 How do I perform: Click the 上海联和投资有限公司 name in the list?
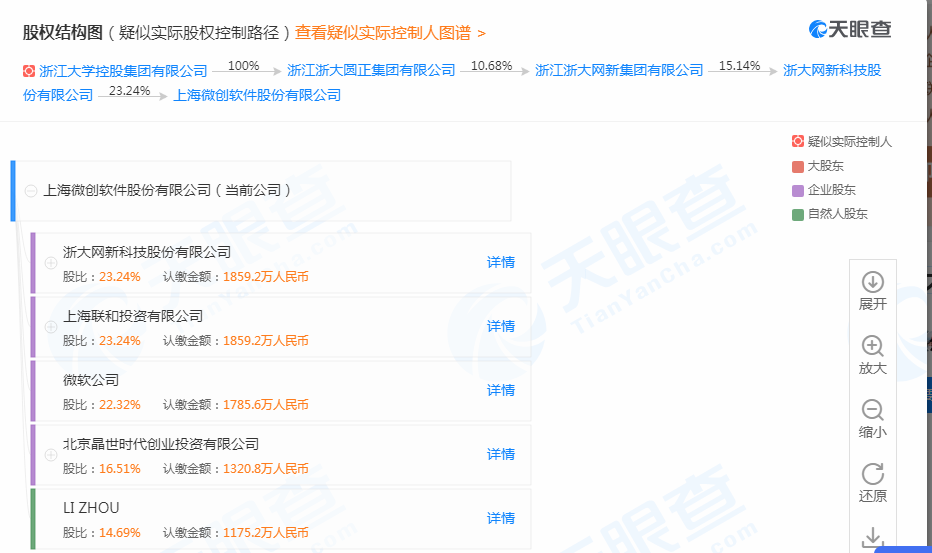click(133, 316)
